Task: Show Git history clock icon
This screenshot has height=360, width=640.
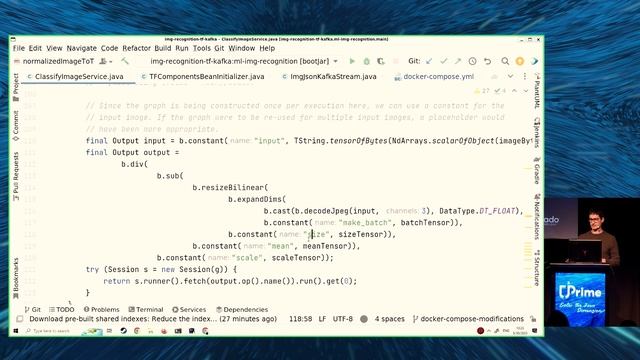Action: coord(472,61)
